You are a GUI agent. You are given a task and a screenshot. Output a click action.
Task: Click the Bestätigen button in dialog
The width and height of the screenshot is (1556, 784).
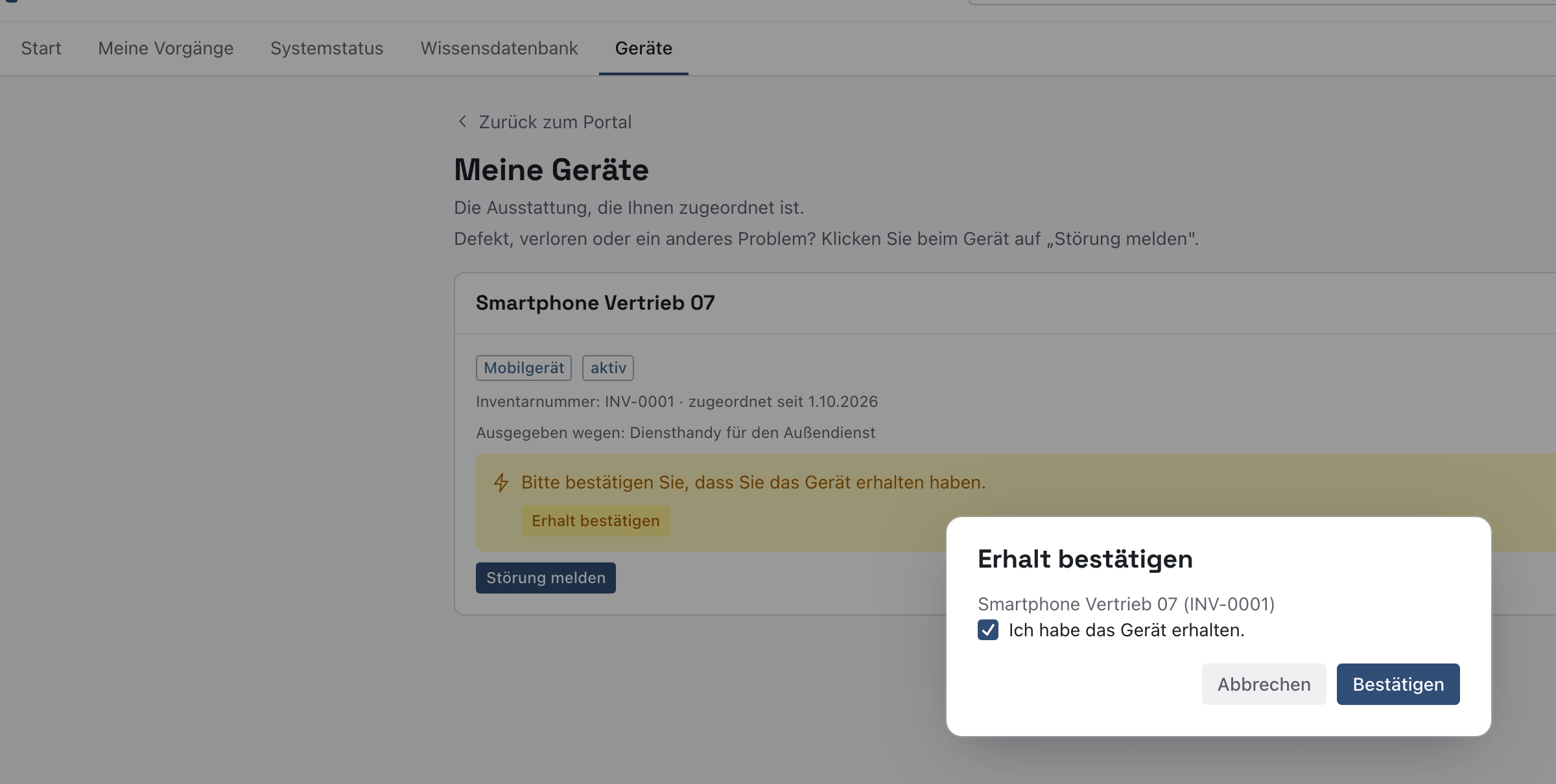click(1398, 684)
